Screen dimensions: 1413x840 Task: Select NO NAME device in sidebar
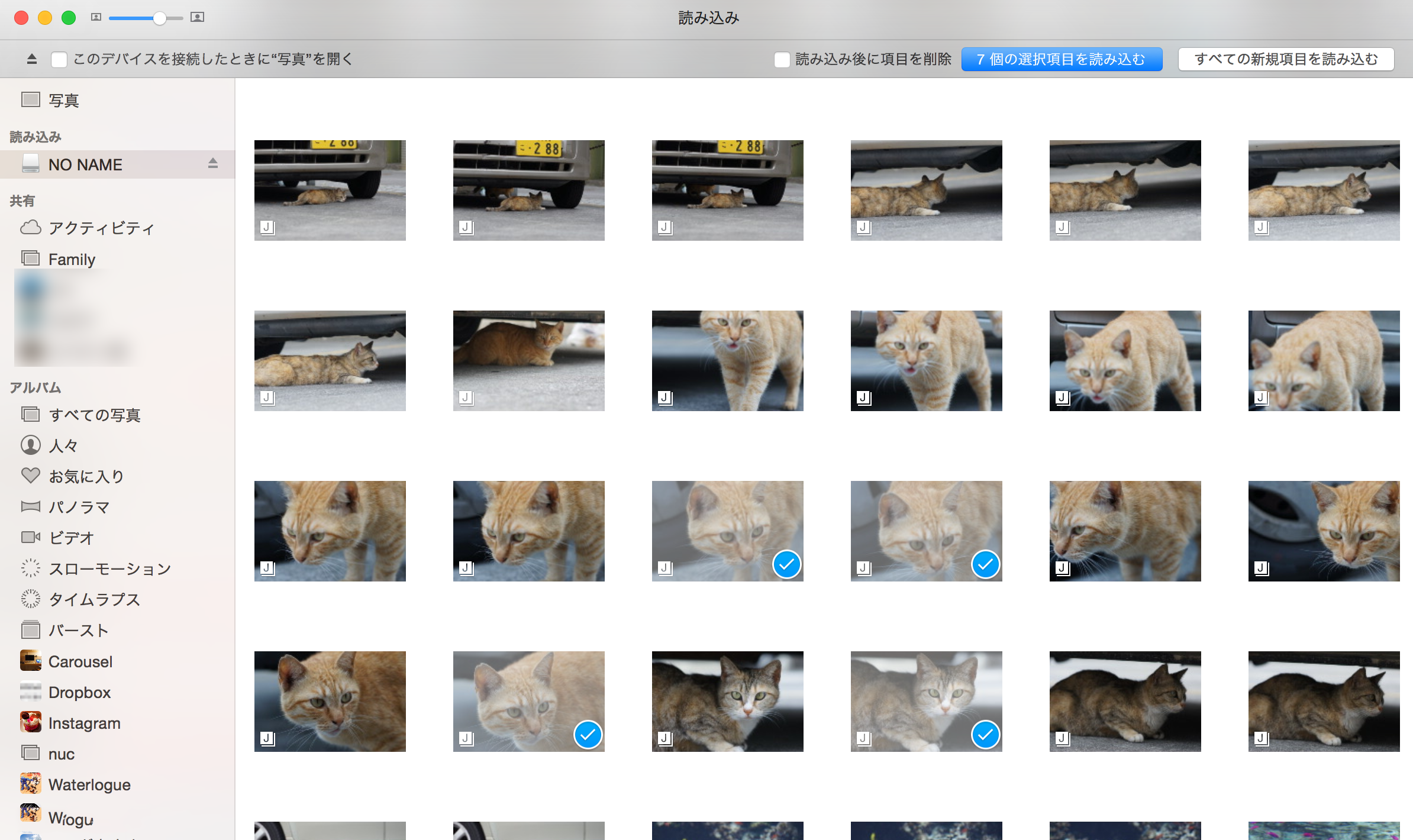118,164
